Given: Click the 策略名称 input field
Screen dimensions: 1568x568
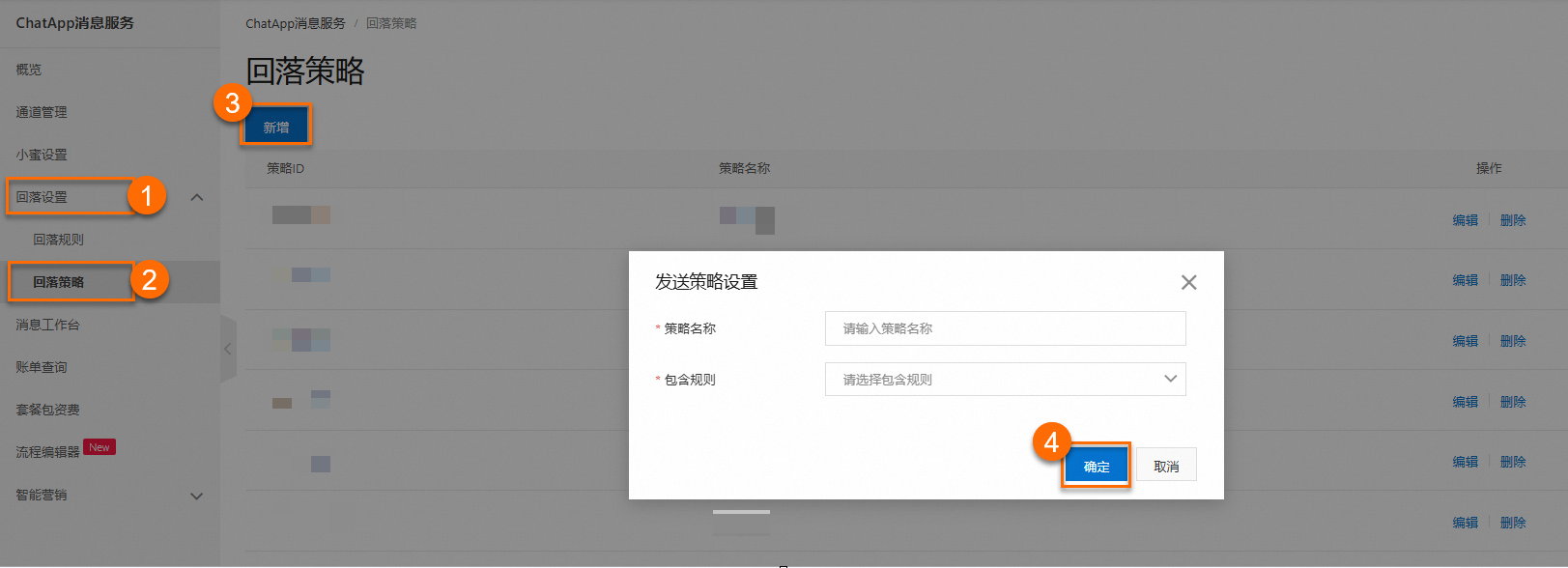Looking at the screenshot, I should pos(1005,328).
